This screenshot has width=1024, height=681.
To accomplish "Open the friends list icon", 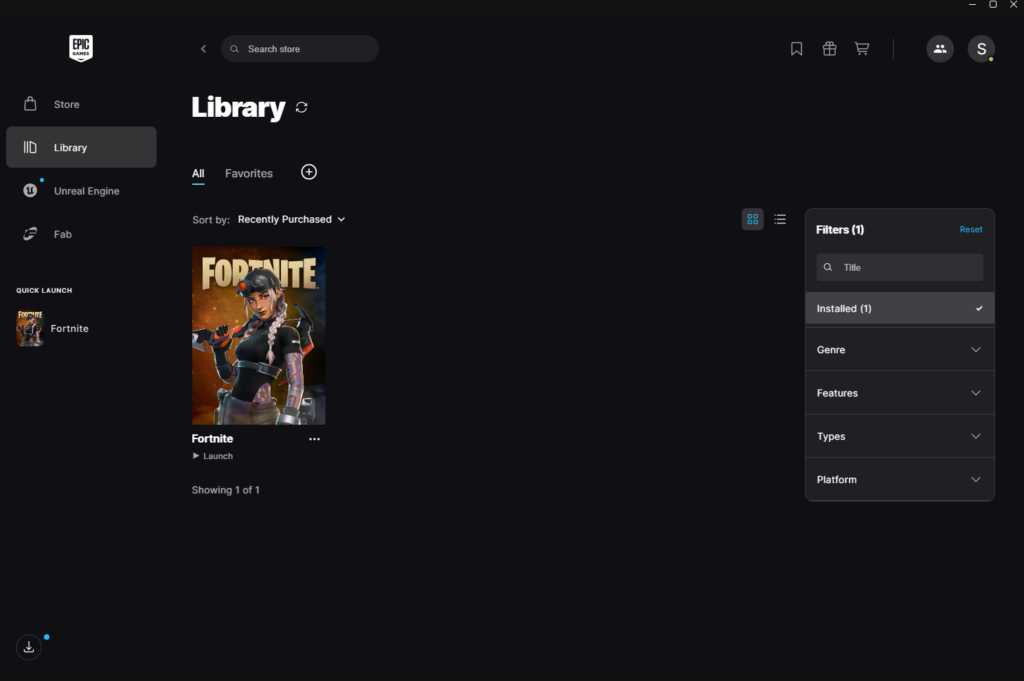I will click(940, 49).
